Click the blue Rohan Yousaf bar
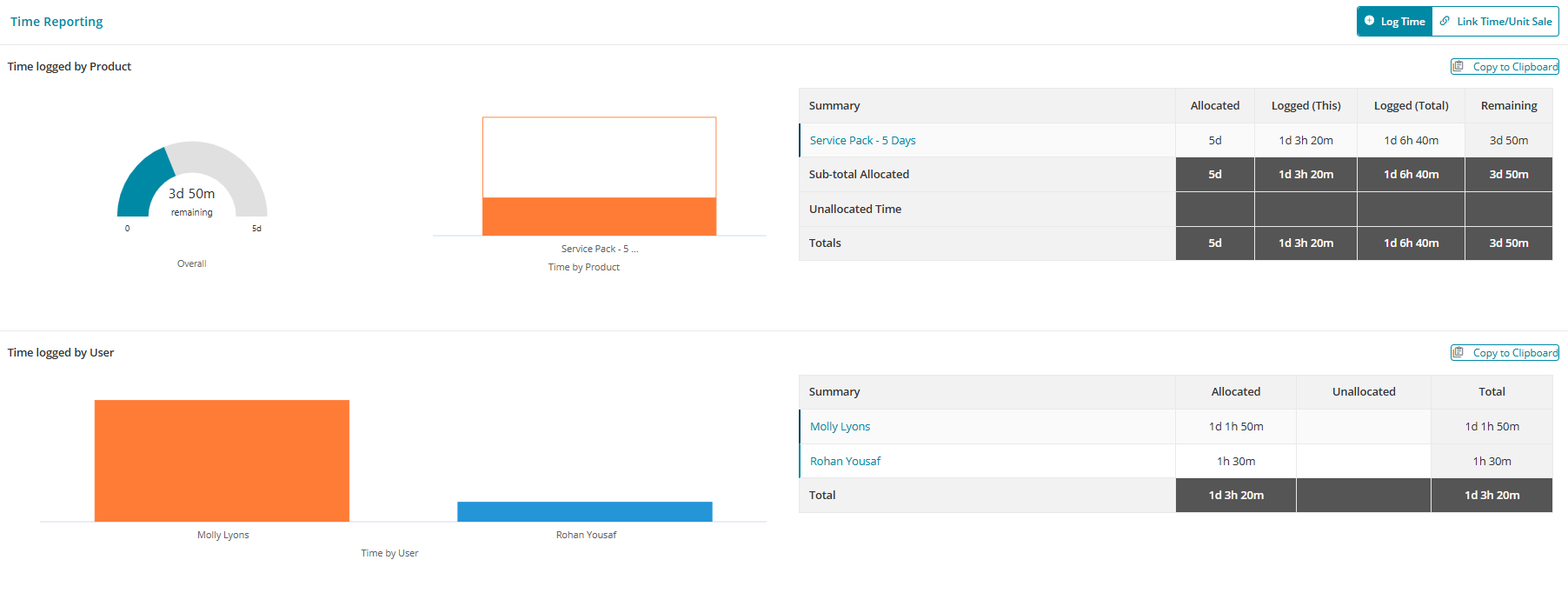 pyautogui.click(x=584, y=511)
